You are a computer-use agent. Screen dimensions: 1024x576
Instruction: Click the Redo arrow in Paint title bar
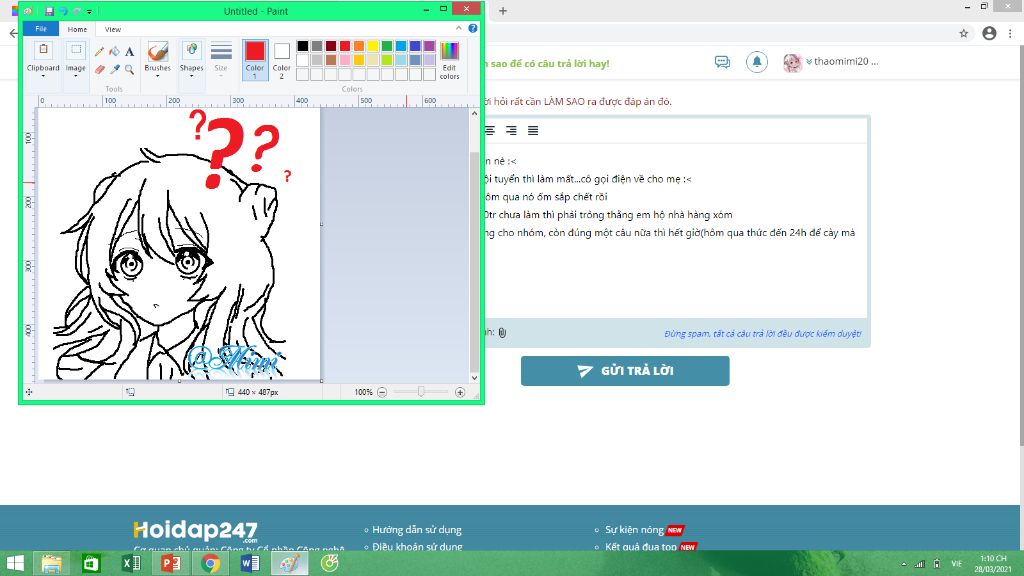pyautogui.click(x=76, y=11)
